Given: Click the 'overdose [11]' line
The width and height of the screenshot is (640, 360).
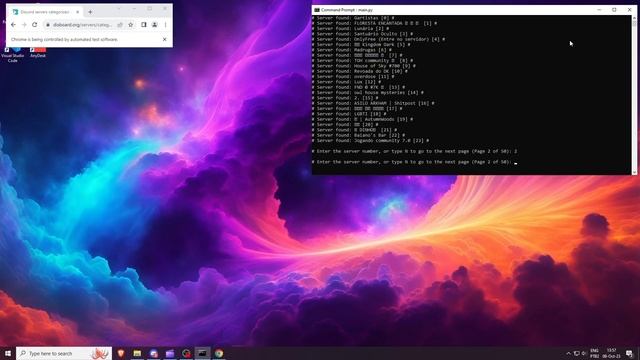Looking at the screenshot, I should 353,76.
